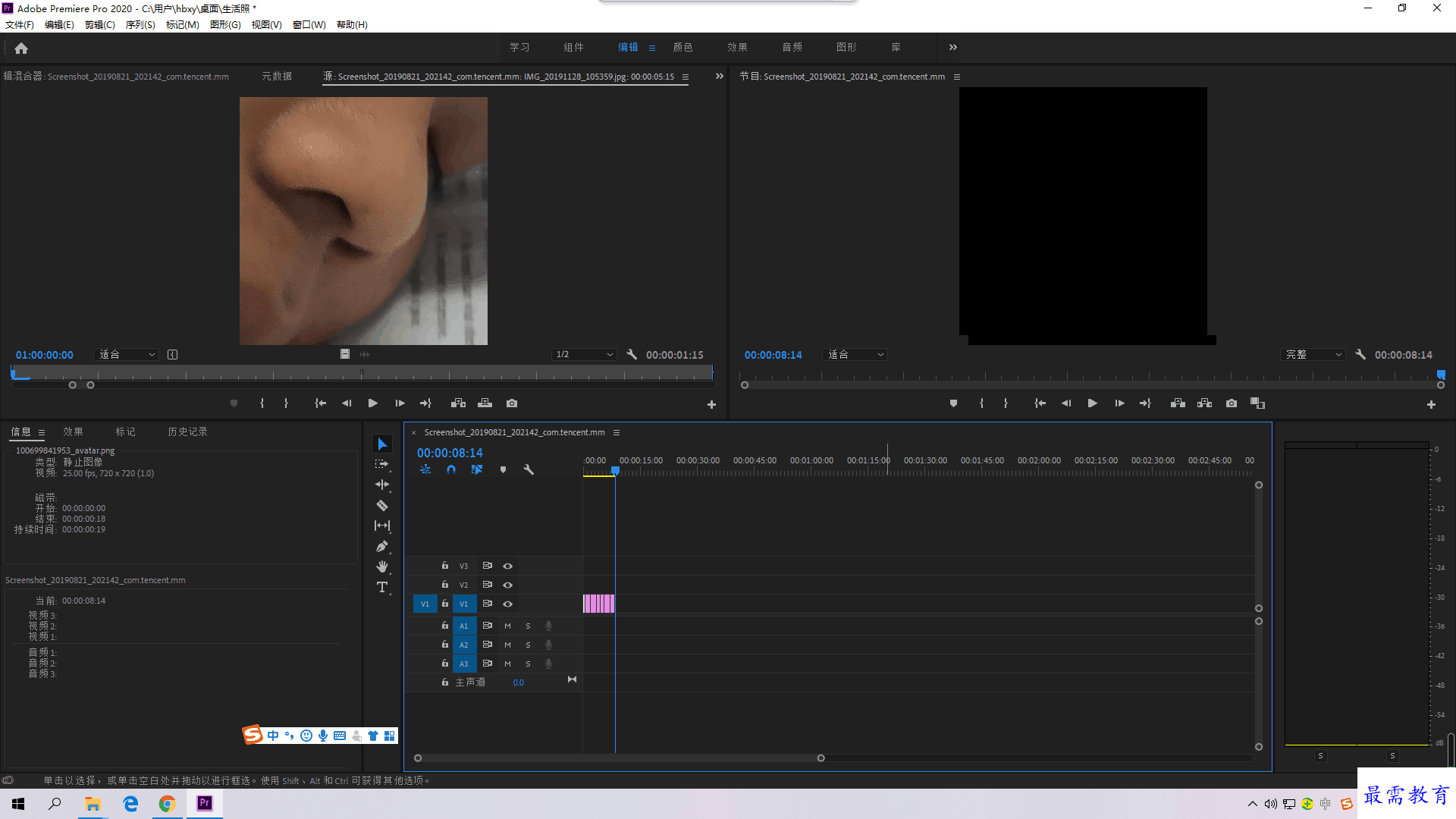
Task: Click Extract button in program monitor
Action: (1204, 403)
